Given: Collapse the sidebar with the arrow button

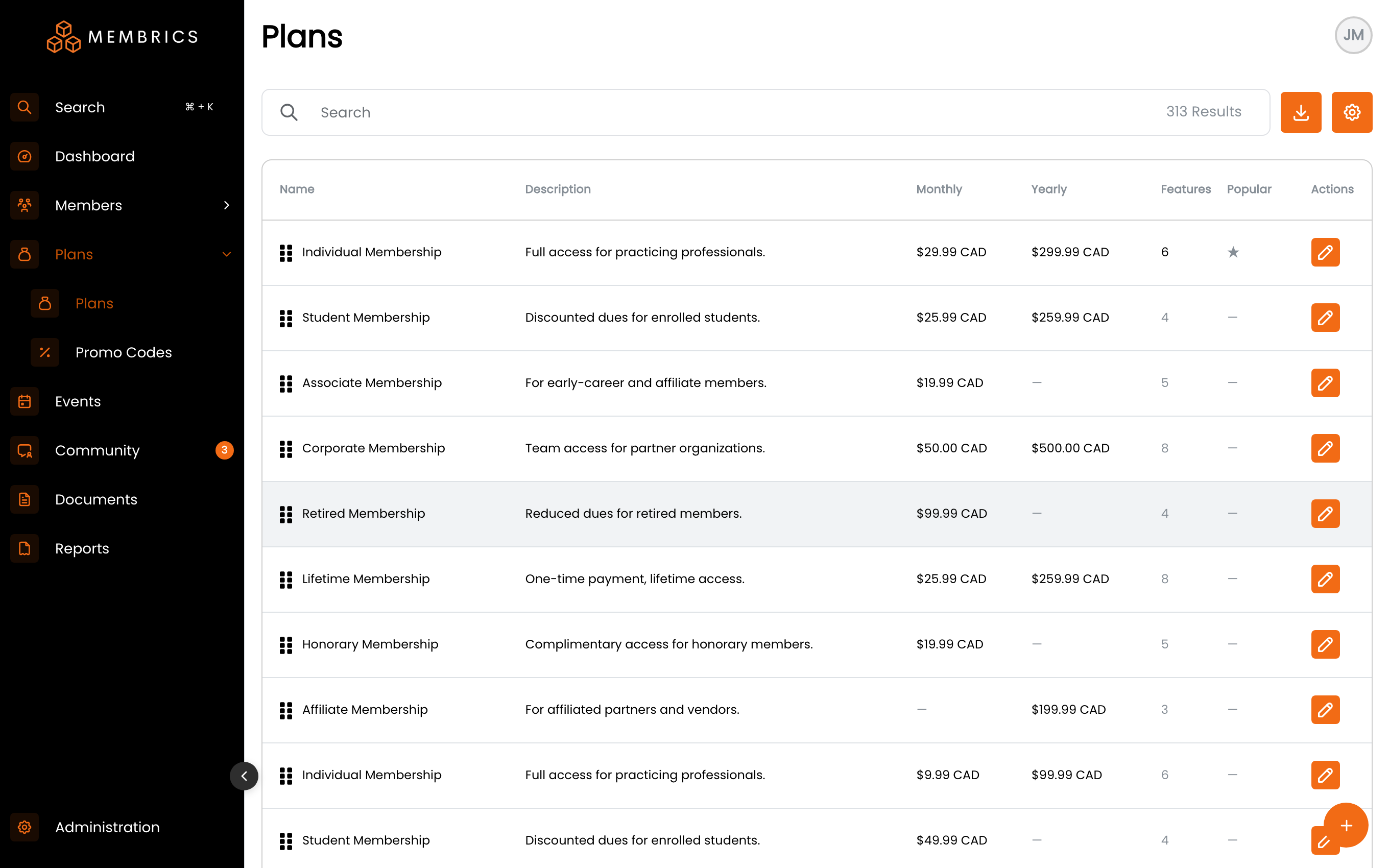Looking at the screenshot, I should [x=244, y=776].
